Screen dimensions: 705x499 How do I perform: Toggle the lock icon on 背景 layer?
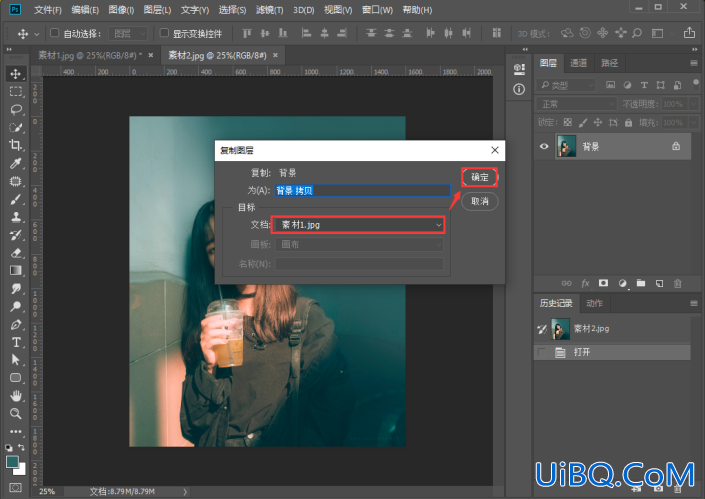[676, 146]
